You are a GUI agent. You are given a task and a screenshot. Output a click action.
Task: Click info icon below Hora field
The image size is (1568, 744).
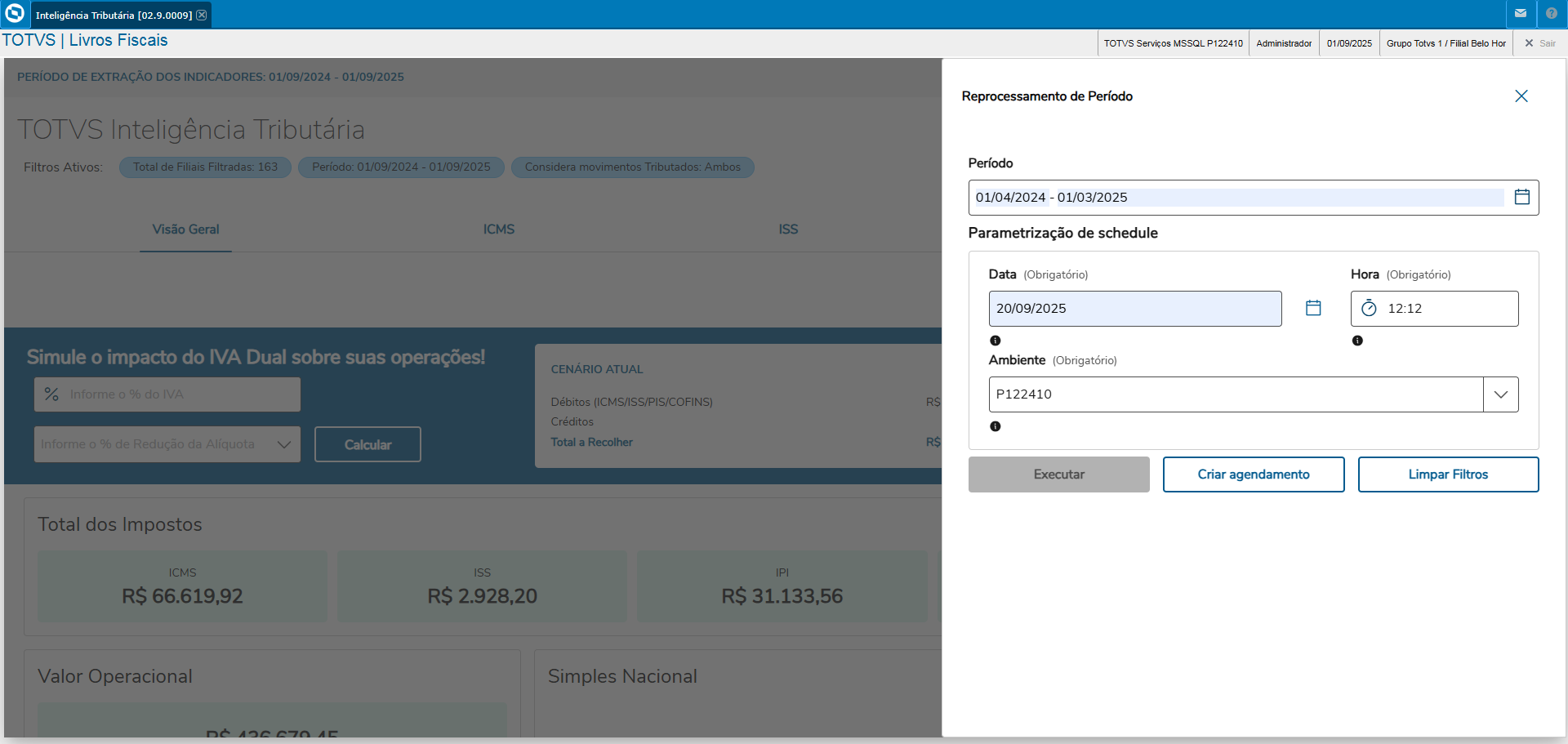pos(1357,341)
